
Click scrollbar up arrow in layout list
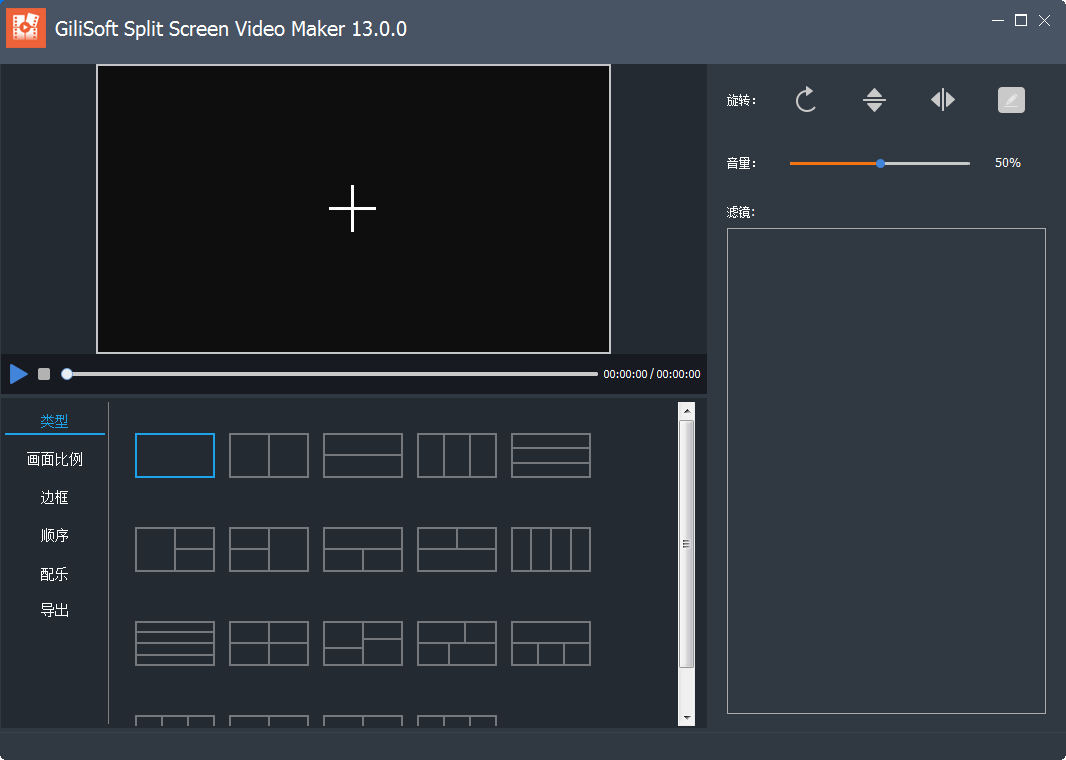(x=687, y=411)
